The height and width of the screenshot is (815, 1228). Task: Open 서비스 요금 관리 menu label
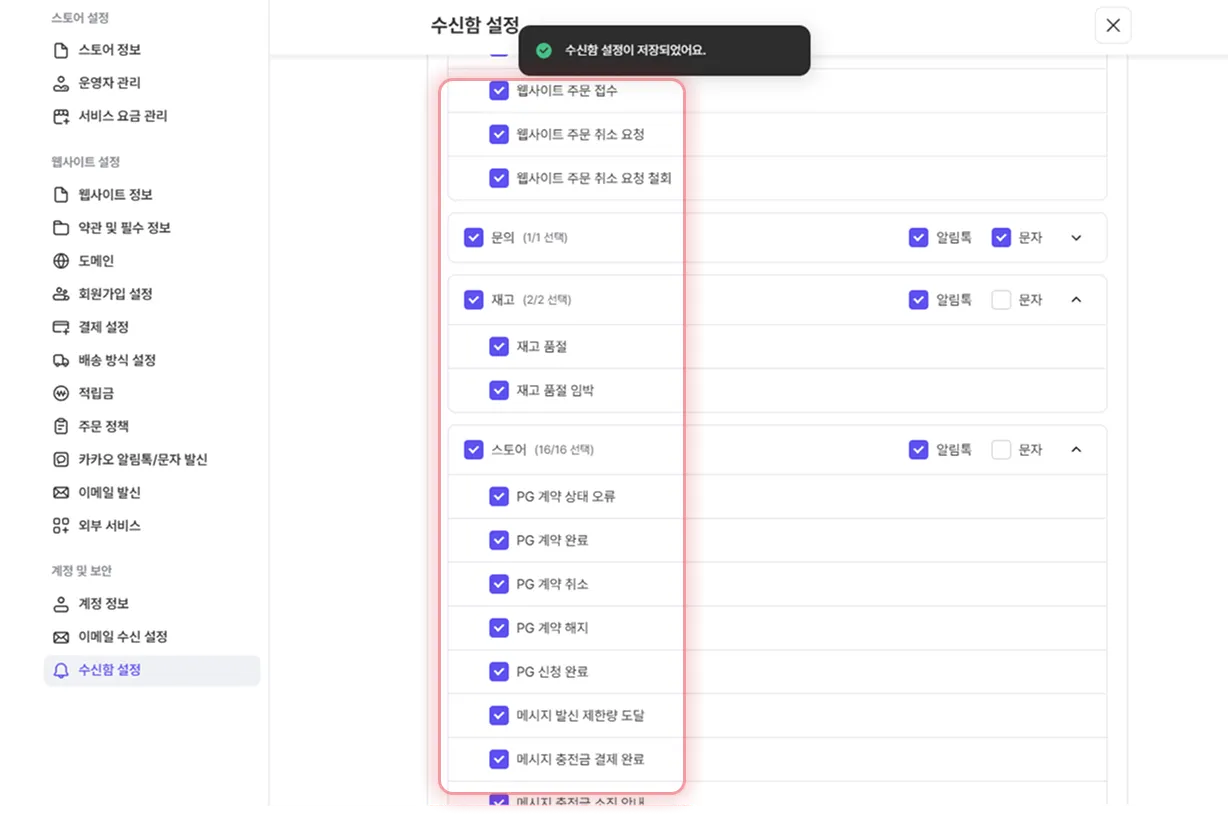(x=123, y=116)
